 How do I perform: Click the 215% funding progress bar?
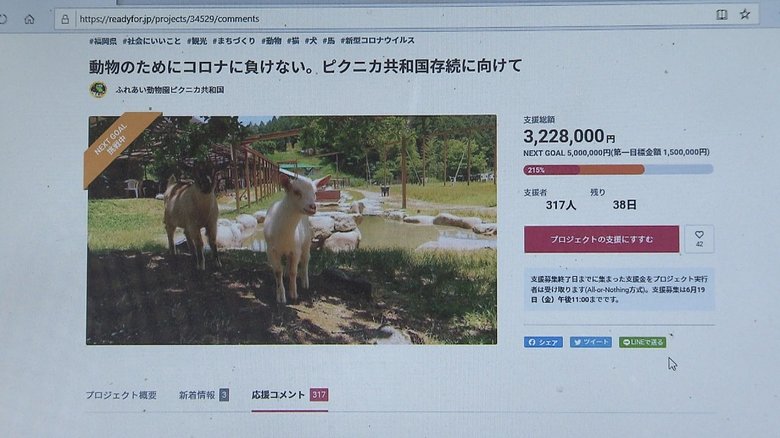coord(618,170)
